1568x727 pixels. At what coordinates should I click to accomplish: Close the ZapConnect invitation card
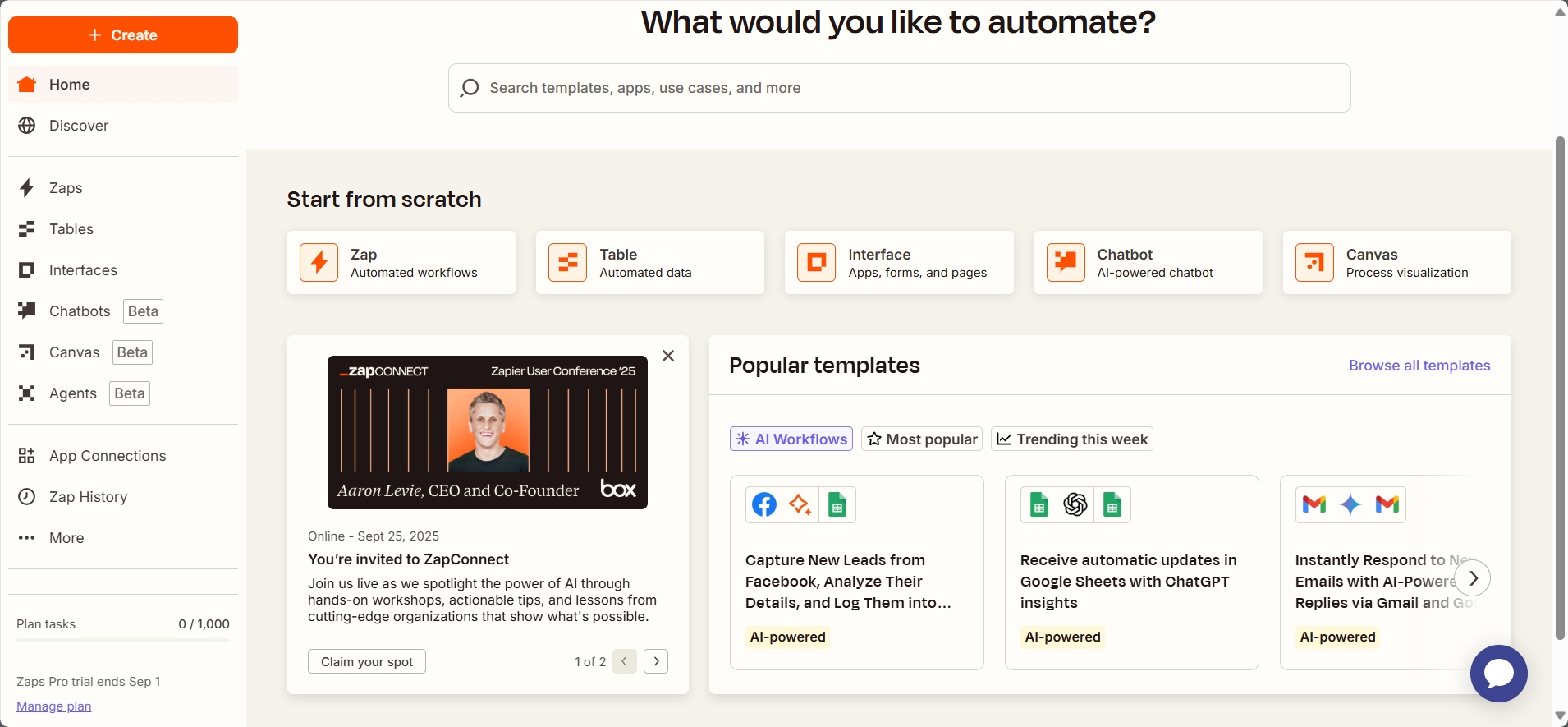click(x=668, y=356)
